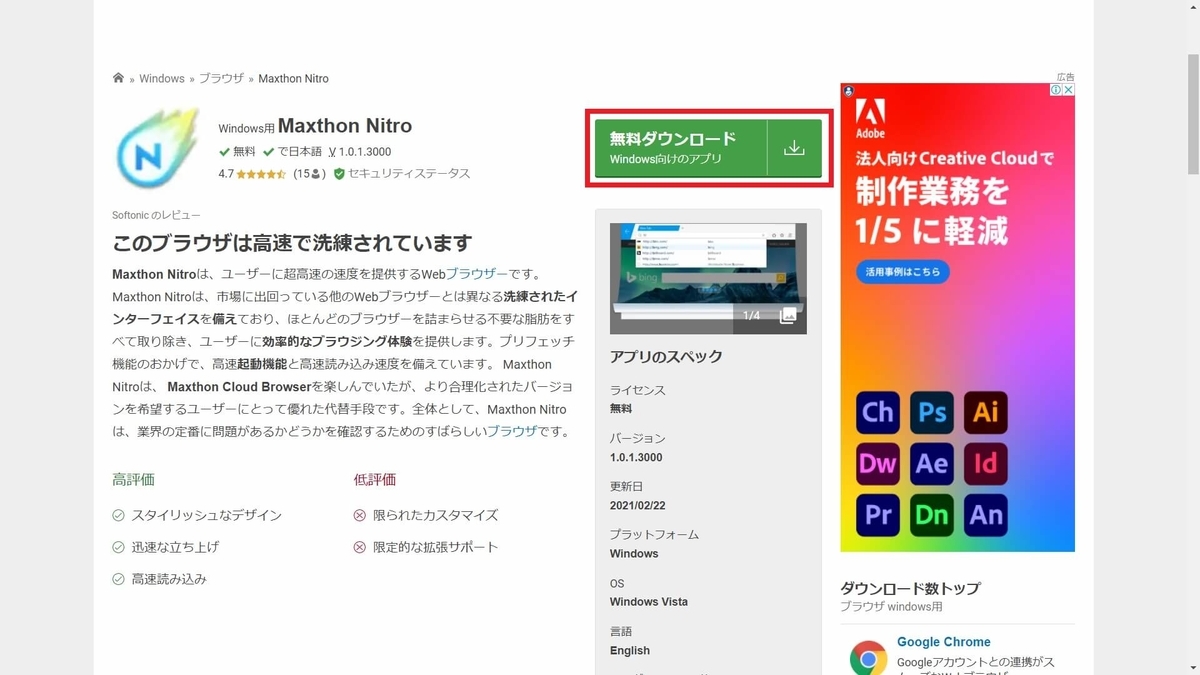Viewport: 1200px width, 675px height.
Task: Open the ブラウザ breadcrumb link
Action: (221, 78)
